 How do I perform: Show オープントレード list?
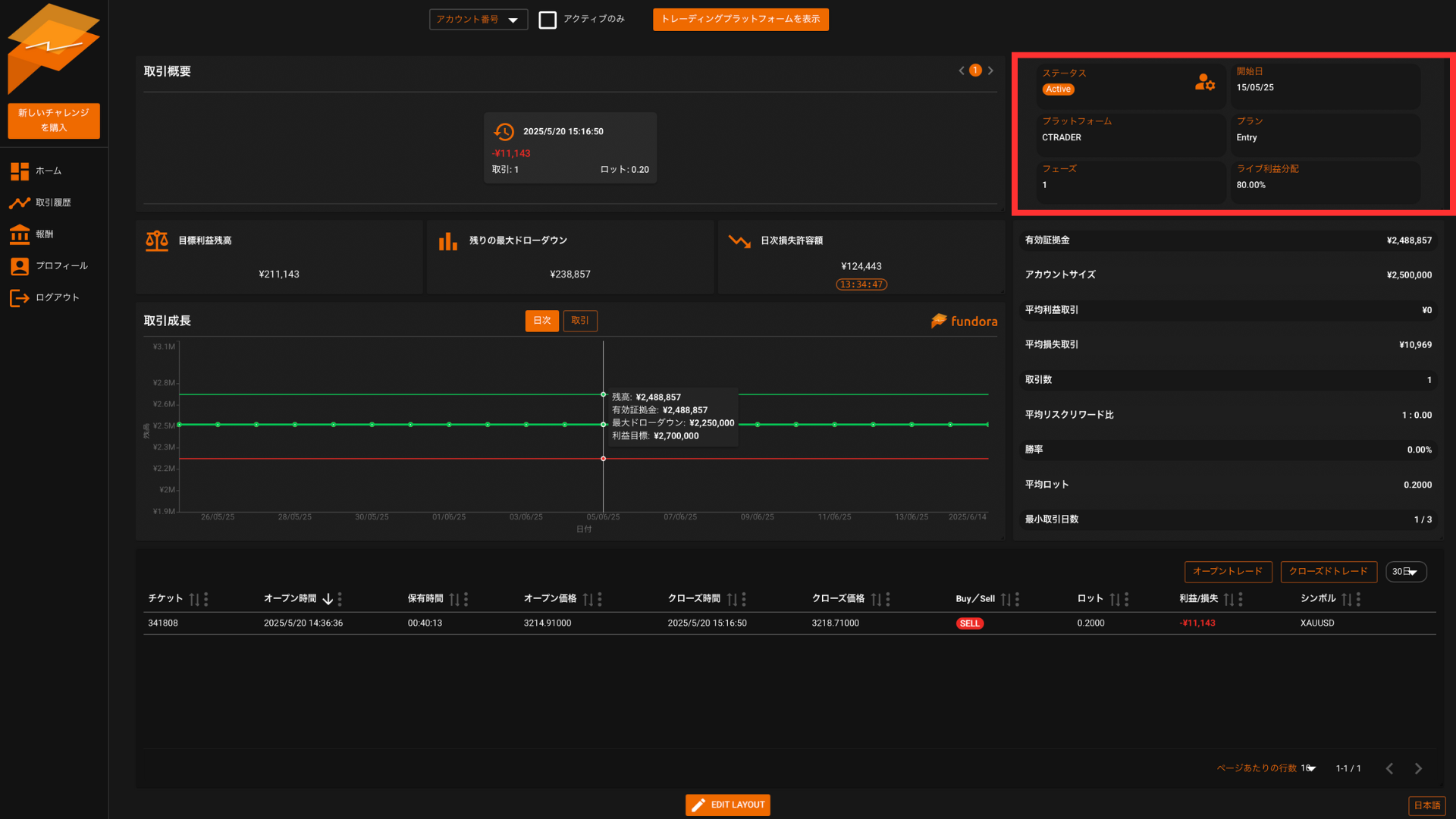pyautogui.click(x=1228, y=572)
